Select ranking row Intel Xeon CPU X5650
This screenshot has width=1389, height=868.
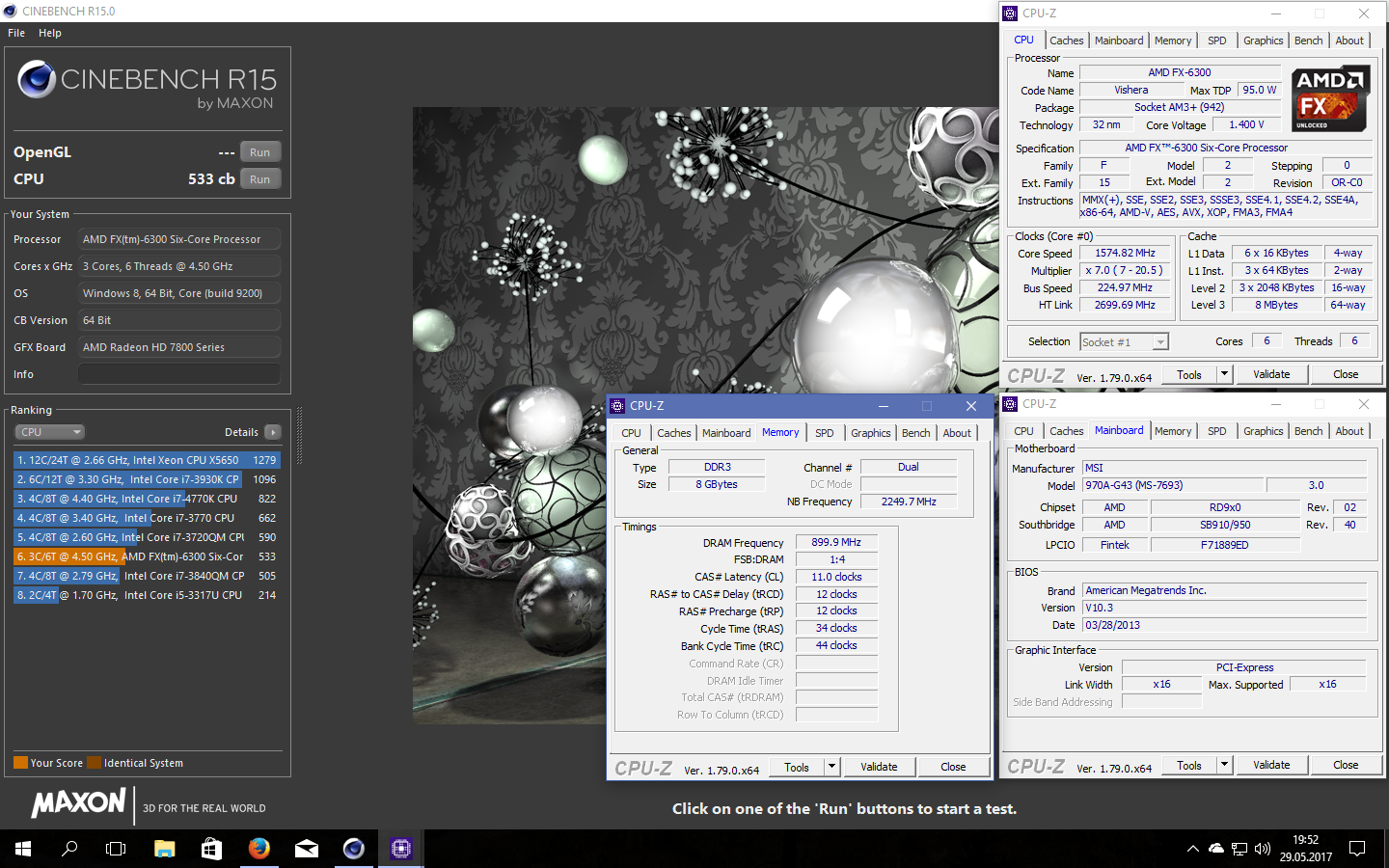tap(147, 460)
